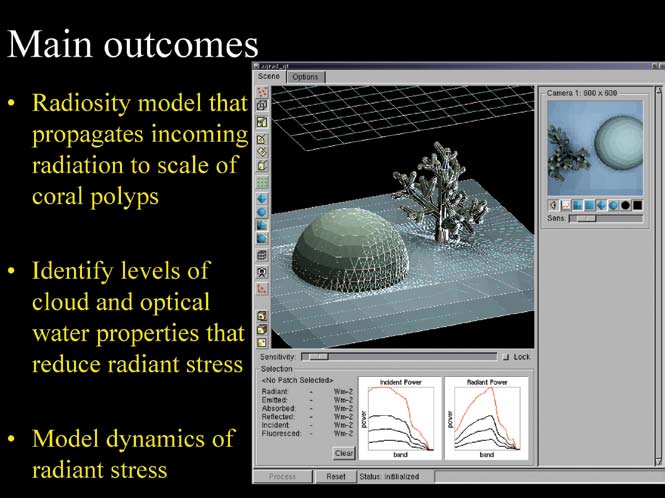This screenshot has width=665, height=498.
Task: Click the camera icon in left toolbar
Action: click(x=262, y=271)
